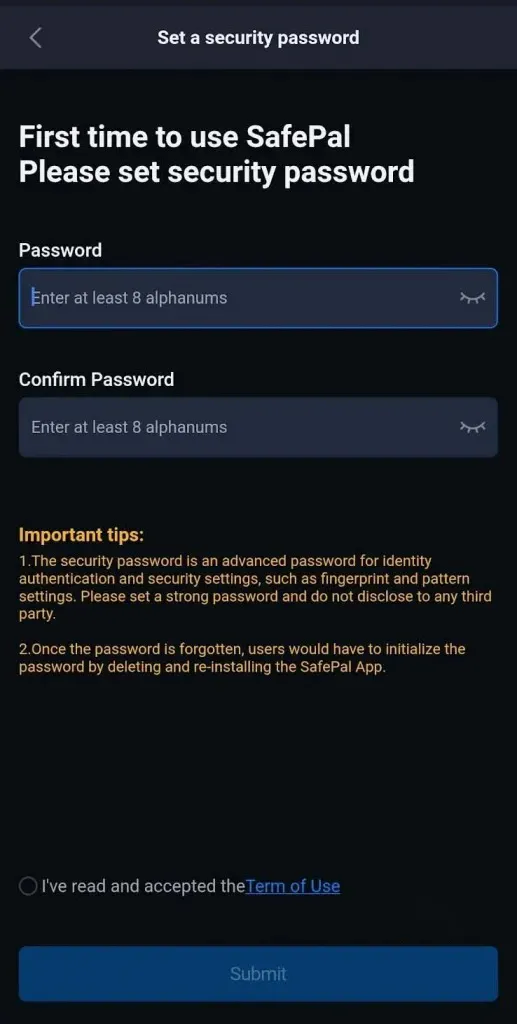The image size is (517, 1024).
Task: Tick the Term of Use acceptance circle
Action: 28,886
